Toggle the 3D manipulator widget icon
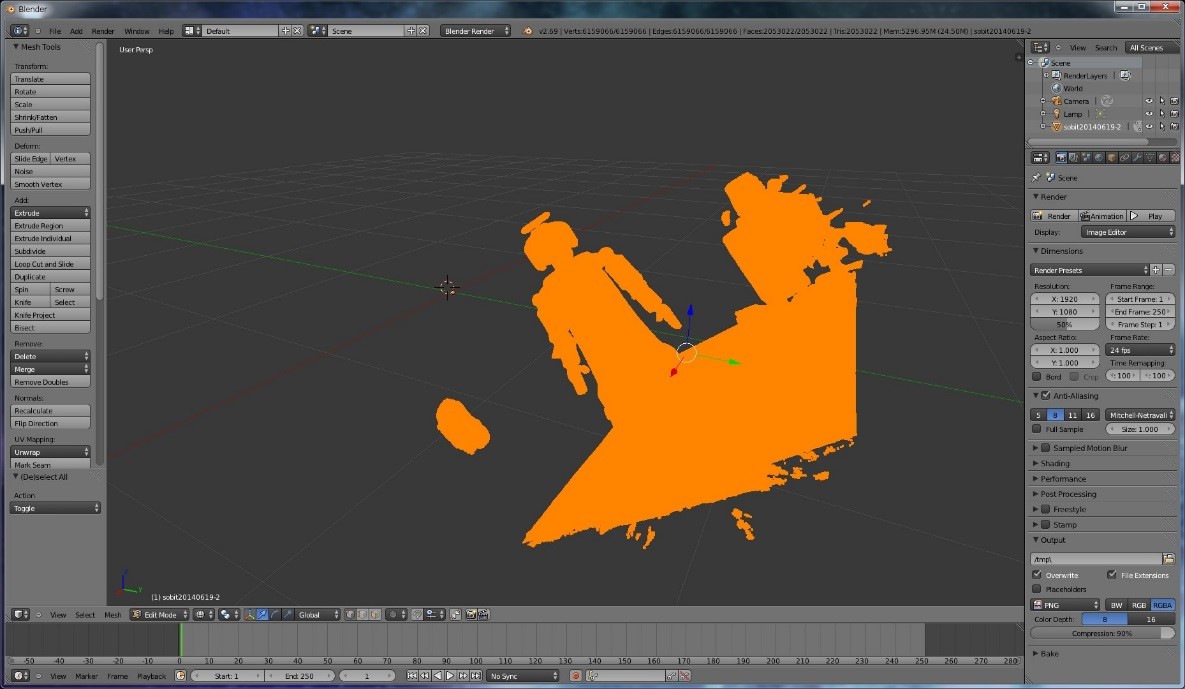Screen dimensions: 1185x689 coord(247,614)
